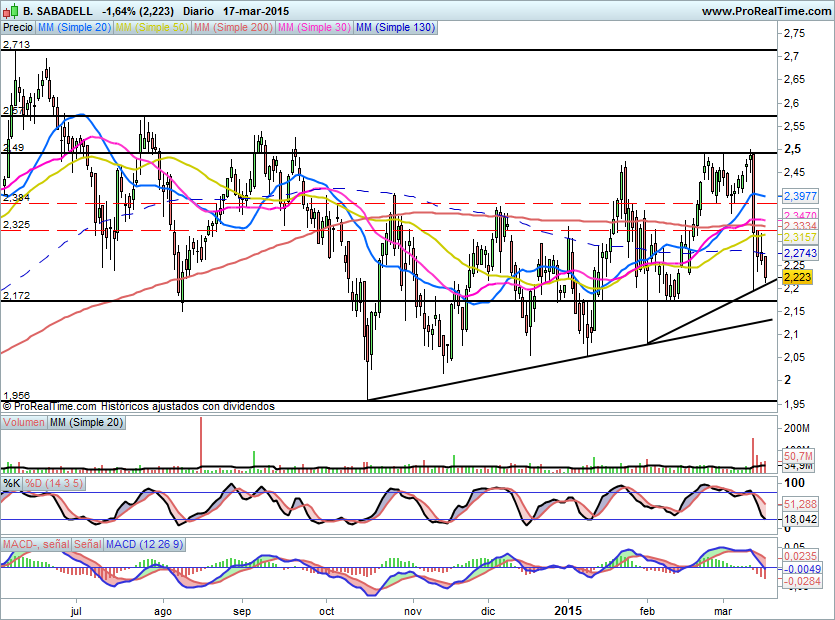Select the red MM (Simple 200) label
This screenshot has width=835, height=620.
[233, 27]
